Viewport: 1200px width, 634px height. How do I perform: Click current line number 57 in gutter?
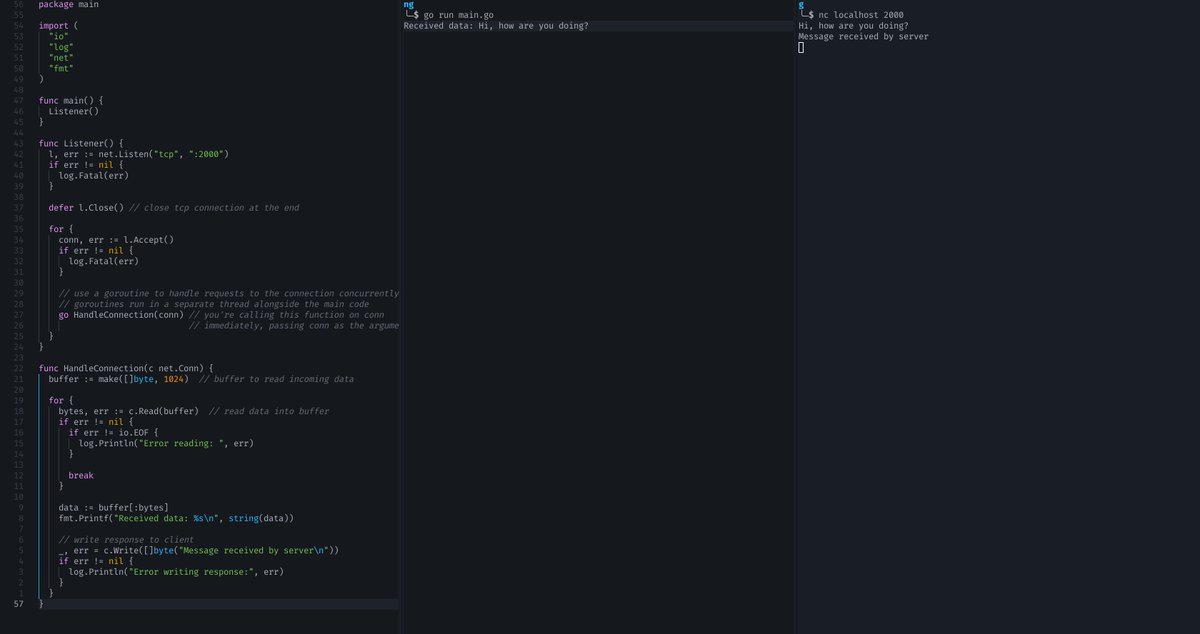(x=19, y=604)
